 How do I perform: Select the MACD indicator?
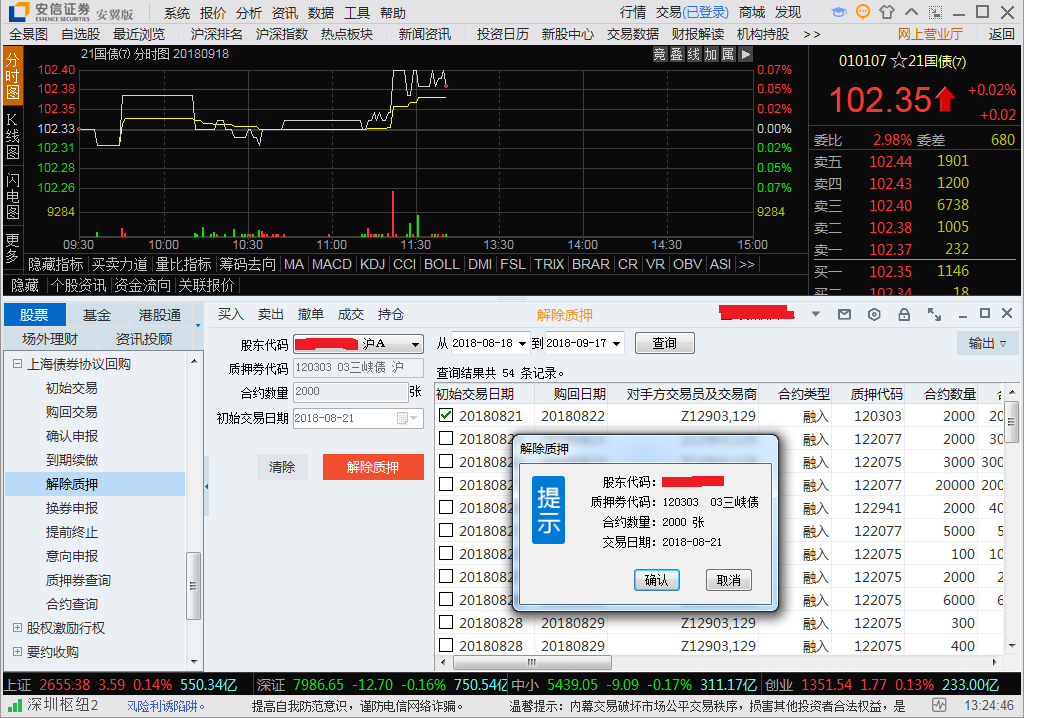(x=332, y=264)
